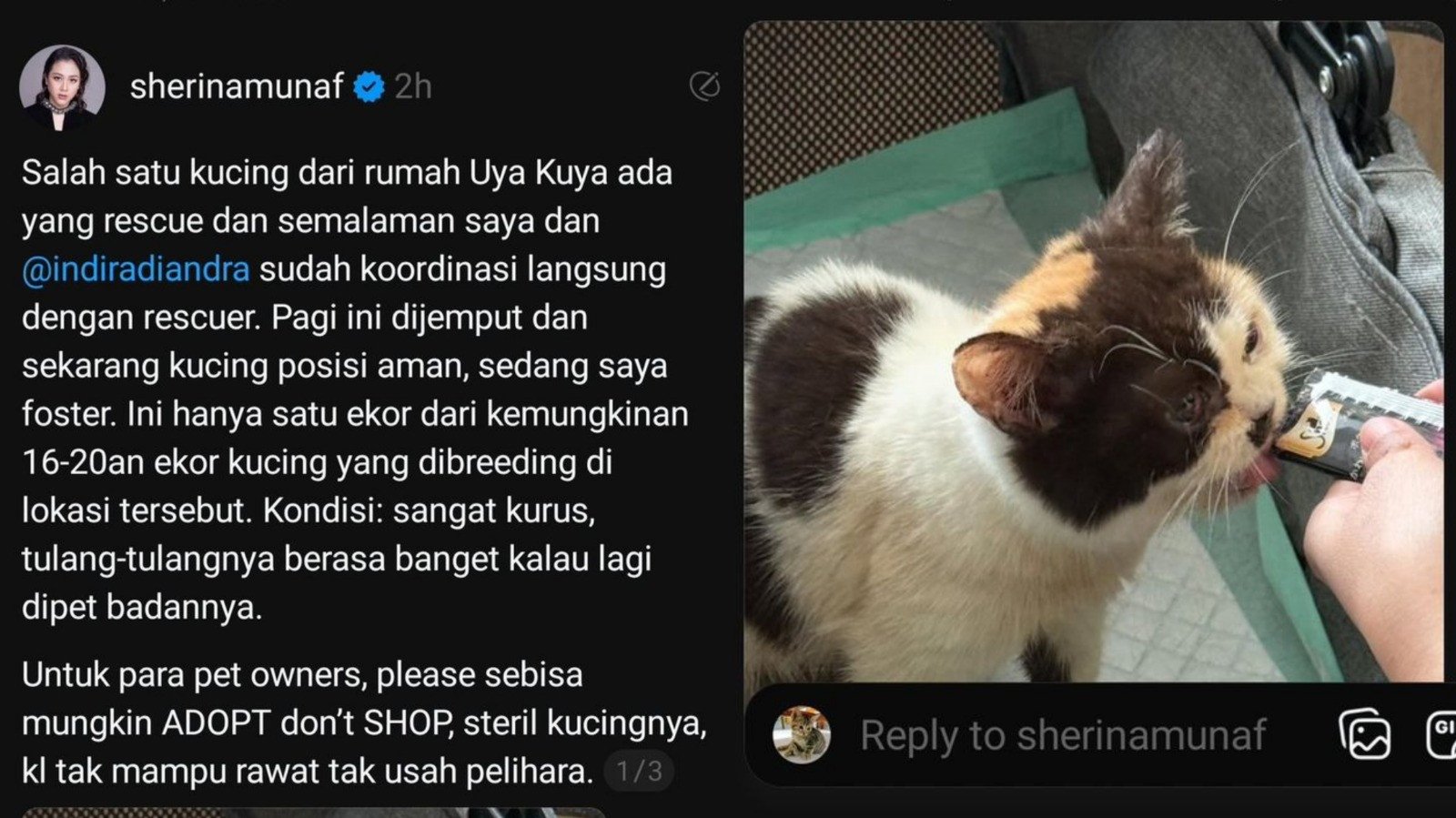The image size is (1456, 818).
Task: Open the sherinamunaf username link
Action: pos(237,86)
